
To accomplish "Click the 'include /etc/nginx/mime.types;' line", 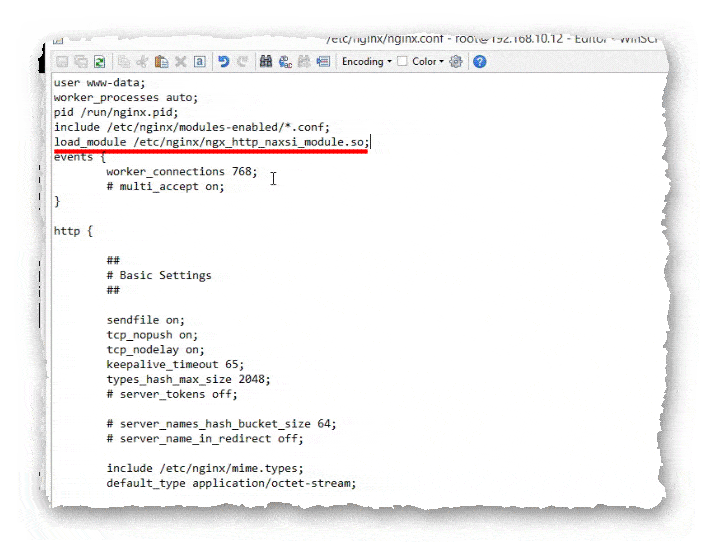I will tap(205, 469).
